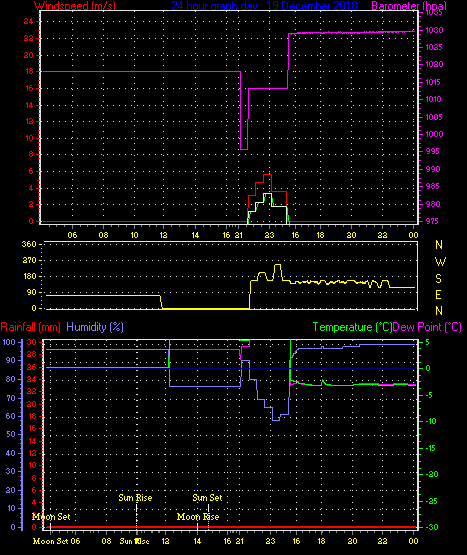Click the "Moon Rise" marker label
The image size is (467, 555).
[x=198, y=517]
